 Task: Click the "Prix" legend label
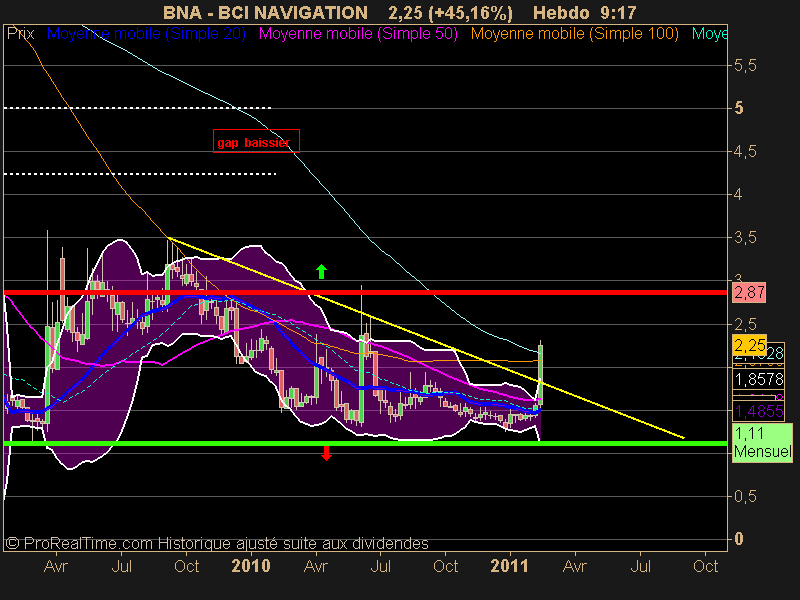tap(20, 34)
